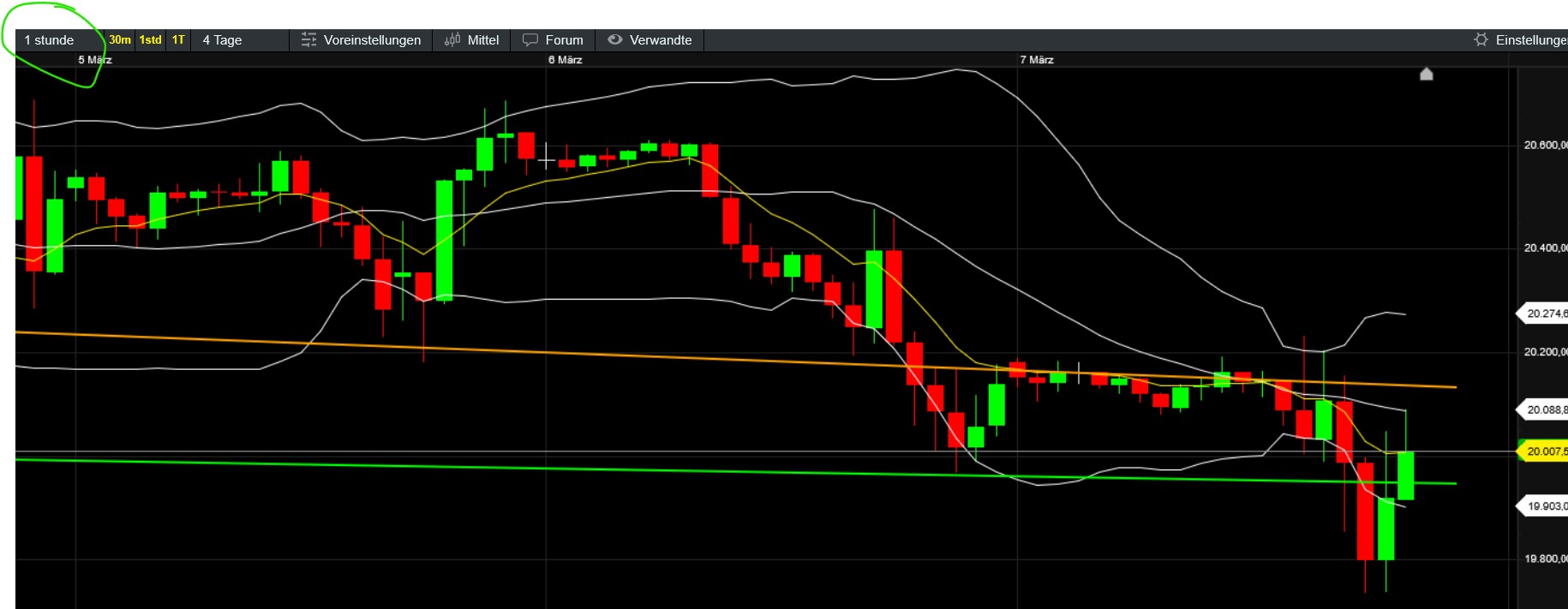Image resolution: width=1568 pixels, height=609 pixels.
Task: Open Voreinstellungen presets via sliders icon
Action: [309, 40]
